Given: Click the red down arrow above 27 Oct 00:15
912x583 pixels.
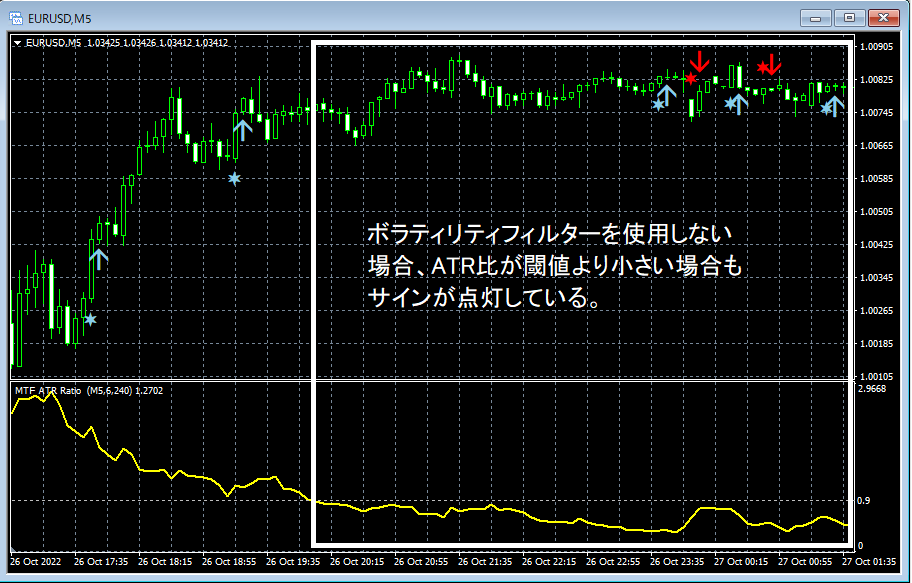Looking at the screenshot, I should coord(771,64).
